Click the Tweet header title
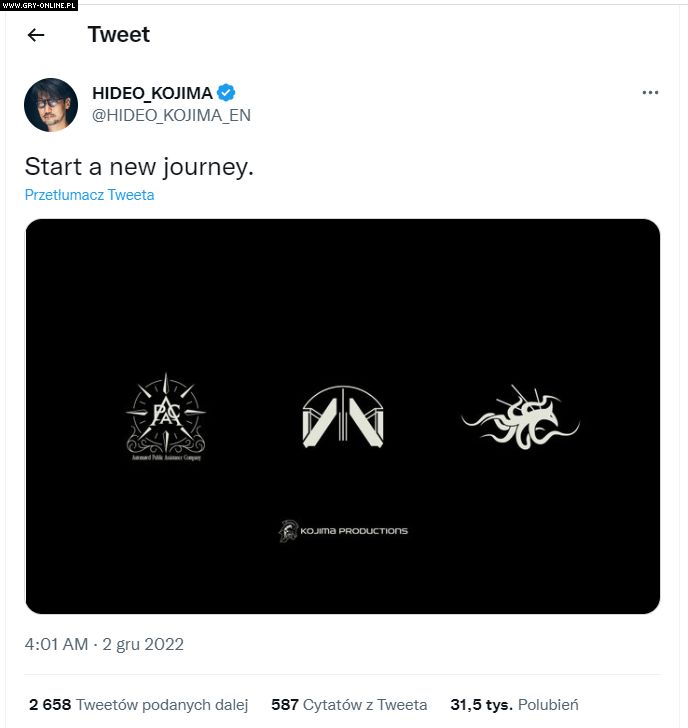The image size is (688, 728). click(118, 34)
